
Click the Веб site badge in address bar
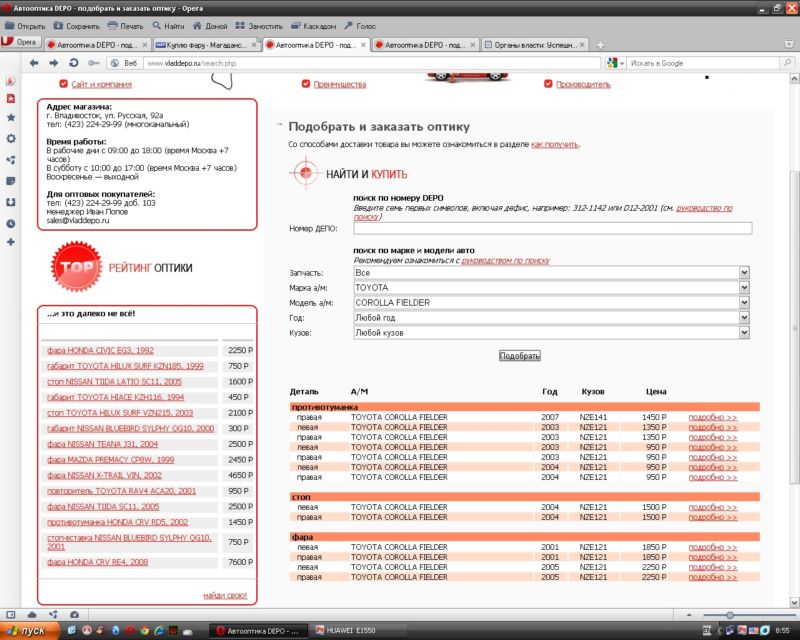point(124,63)
